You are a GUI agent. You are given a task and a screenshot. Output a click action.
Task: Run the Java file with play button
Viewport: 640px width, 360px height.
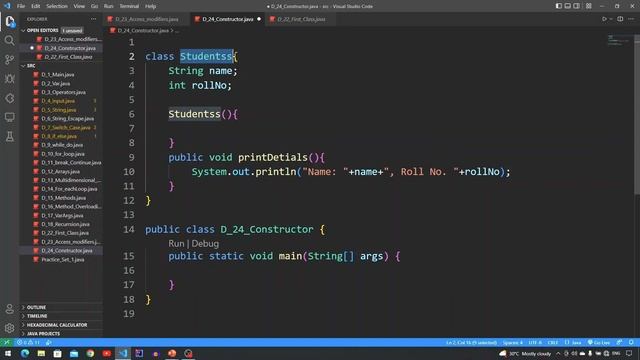(604, 19)
